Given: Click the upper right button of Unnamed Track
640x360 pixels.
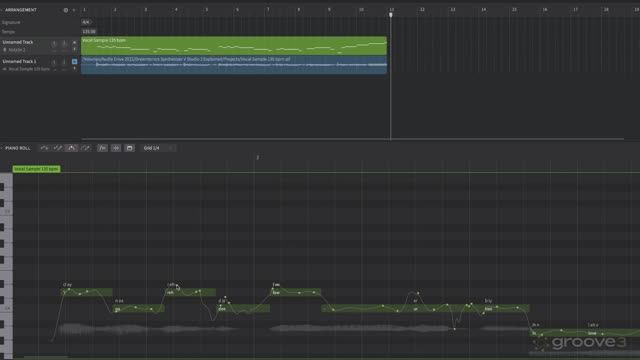Looking at the screenshot, I should click(74, 42).
